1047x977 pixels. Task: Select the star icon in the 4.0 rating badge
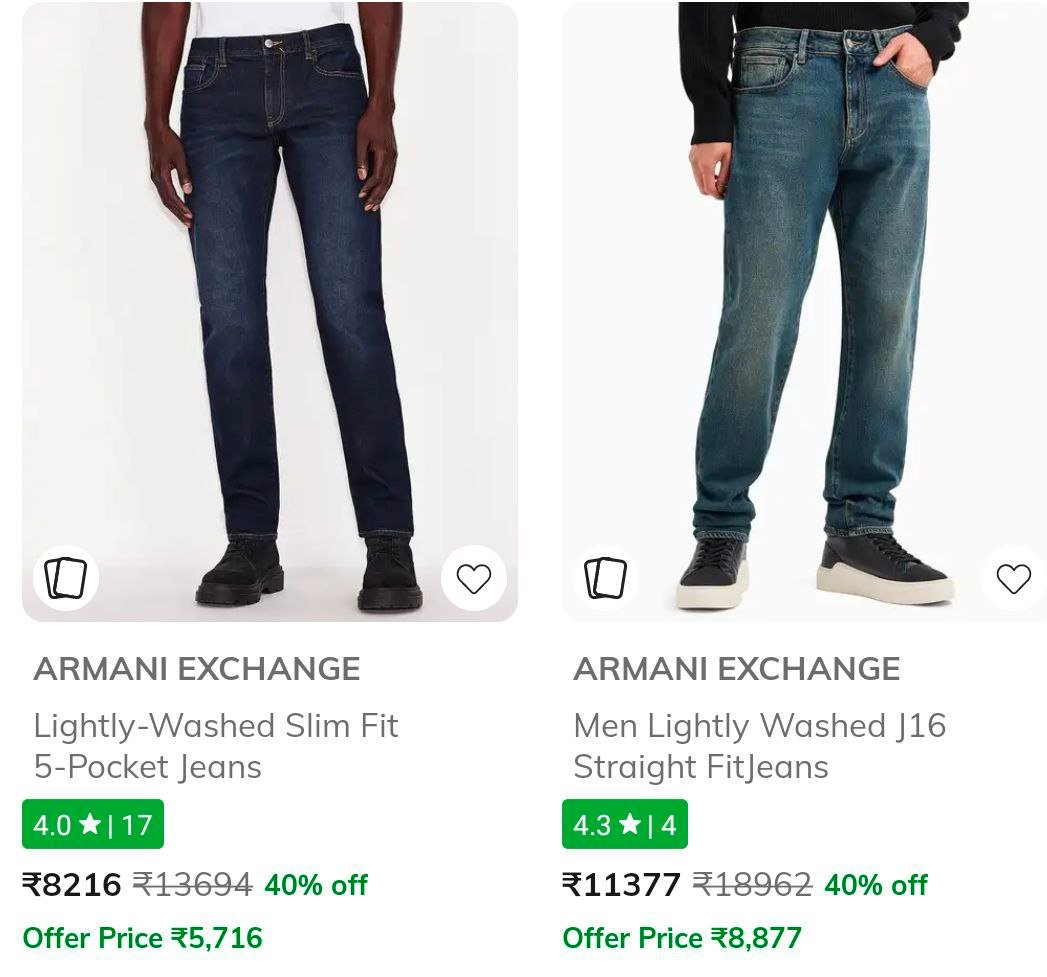(x=90, y=824)
